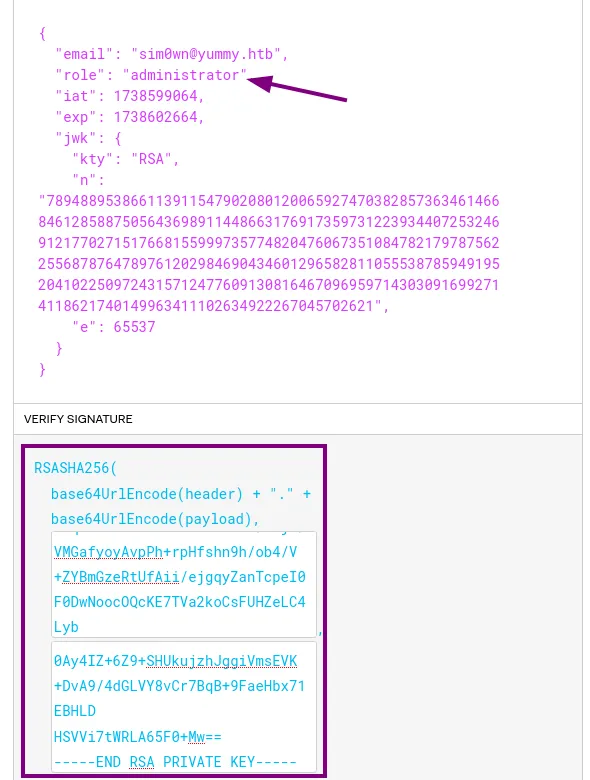The width and height of the screenshot is (590, 780).
Task: Click the base64UrlEncode(header) text
Action: 147,494
